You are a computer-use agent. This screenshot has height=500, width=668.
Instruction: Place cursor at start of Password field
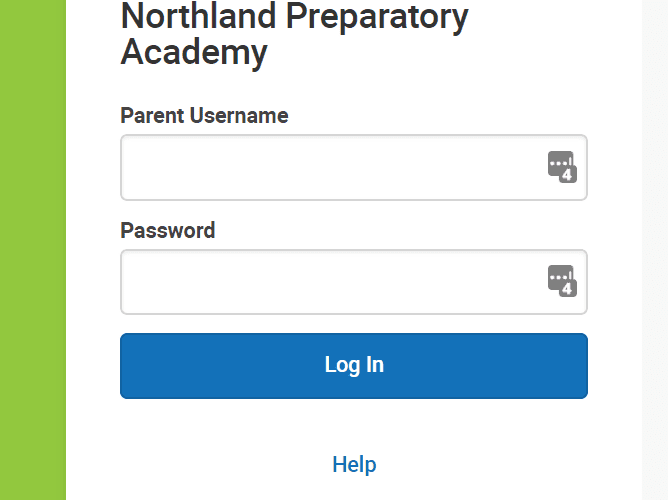click(x=128, y=282)
